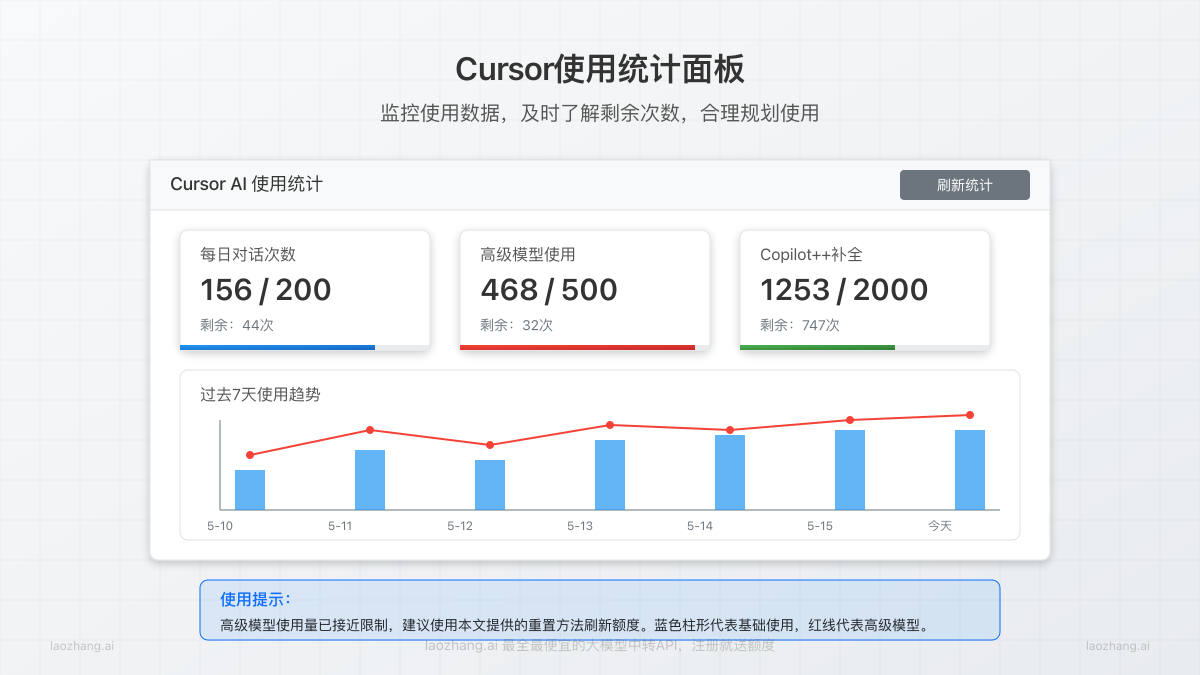Click the blue bar for 今天
This screenshot has width=1200, height=675.
pos(970,470)
